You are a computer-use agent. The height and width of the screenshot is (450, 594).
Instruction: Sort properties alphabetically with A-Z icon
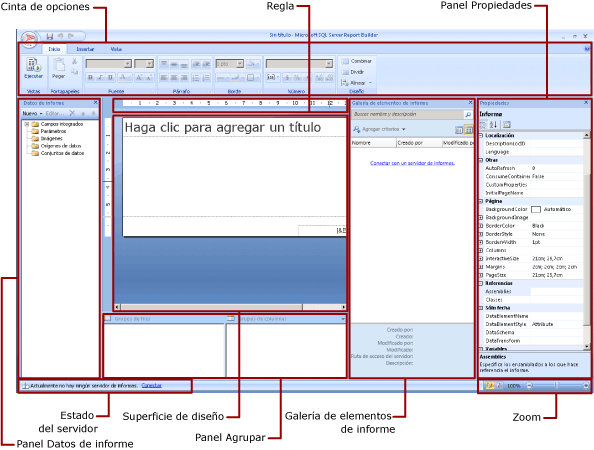pos(493,124)
